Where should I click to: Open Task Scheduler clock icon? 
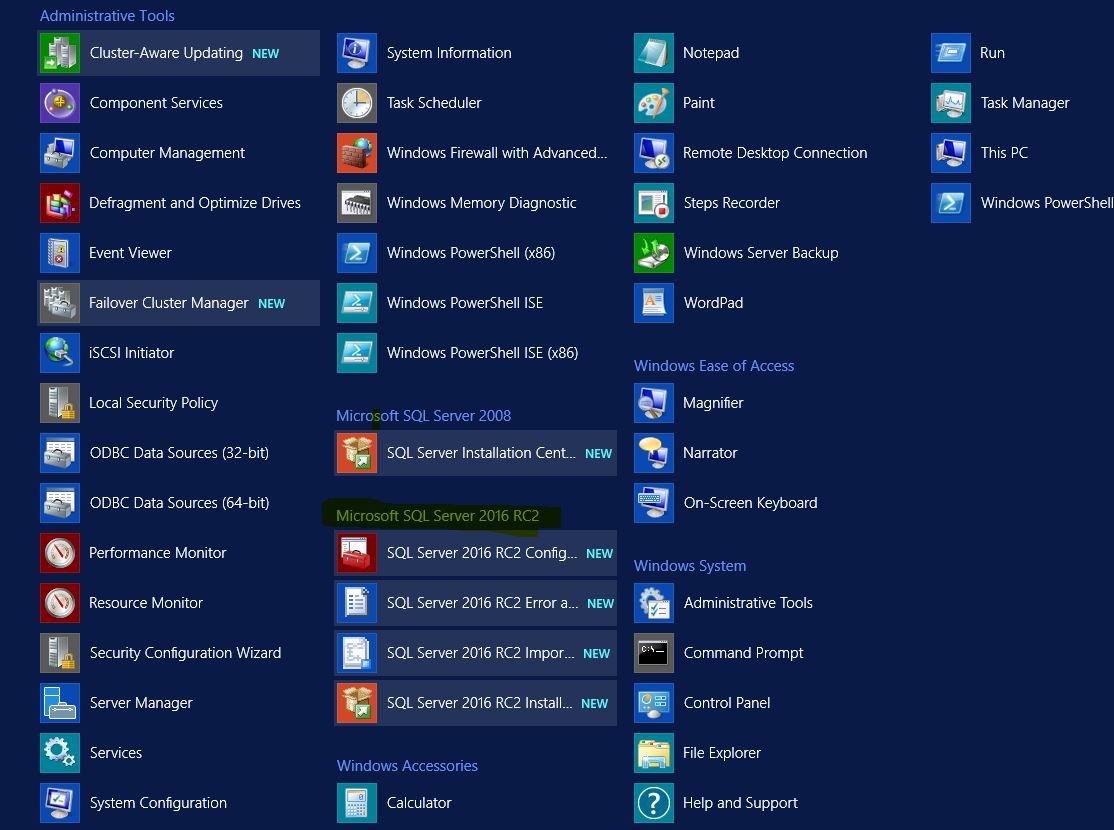point(357,103)
